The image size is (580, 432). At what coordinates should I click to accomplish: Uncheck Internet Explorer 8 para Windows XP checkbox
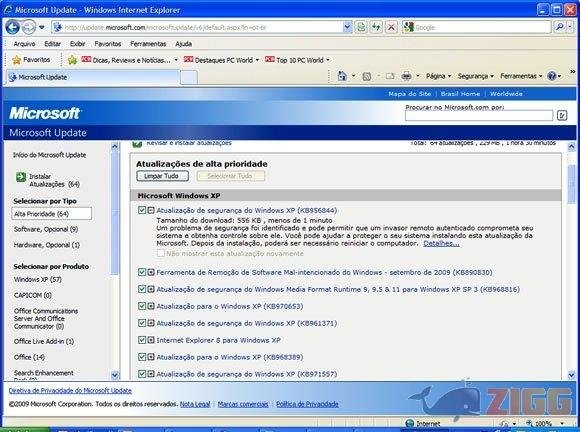click(x=142, y=340)
